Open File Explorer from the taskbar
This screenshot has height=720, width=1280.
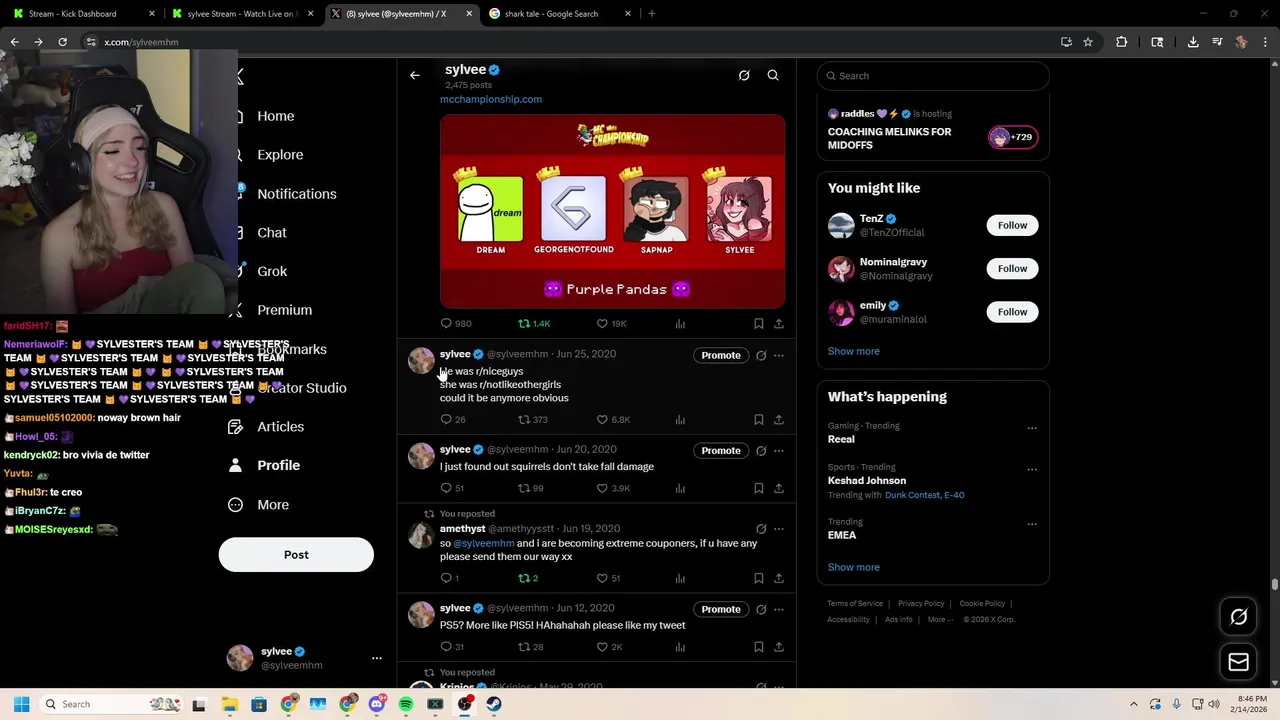tap(229, 704)
